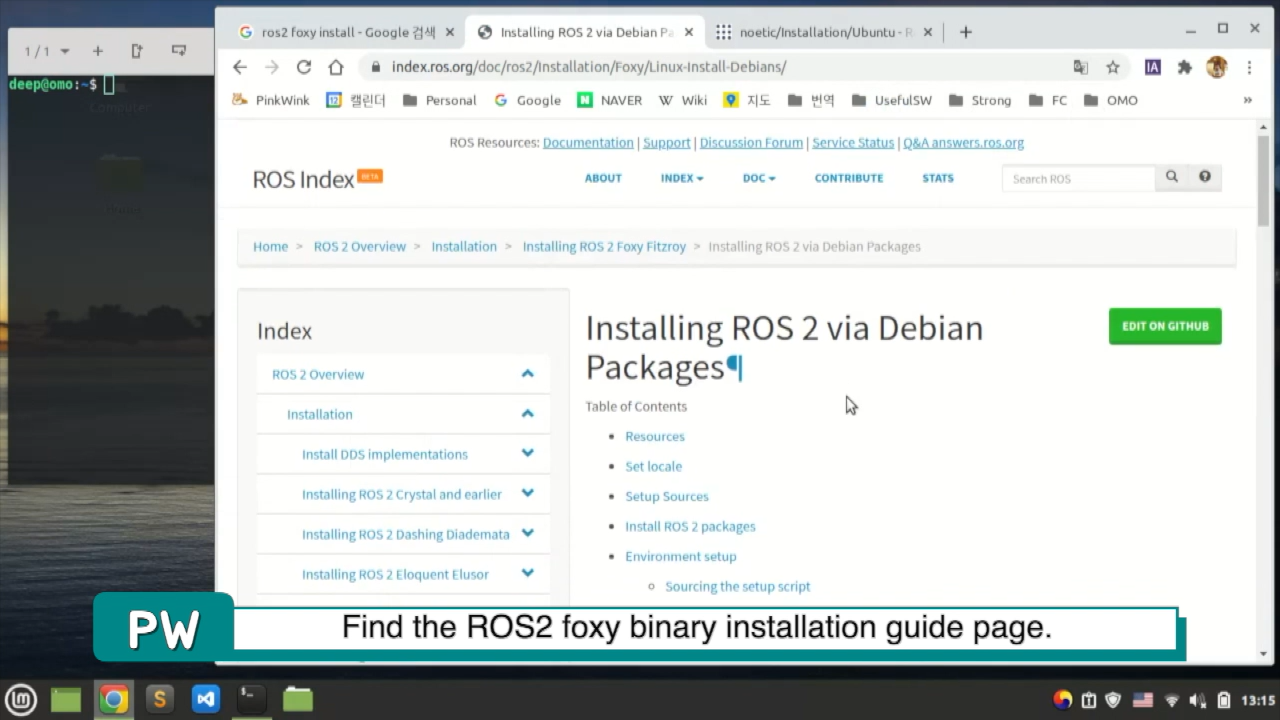
Task: Open the Service Status link
Action: 853,142
